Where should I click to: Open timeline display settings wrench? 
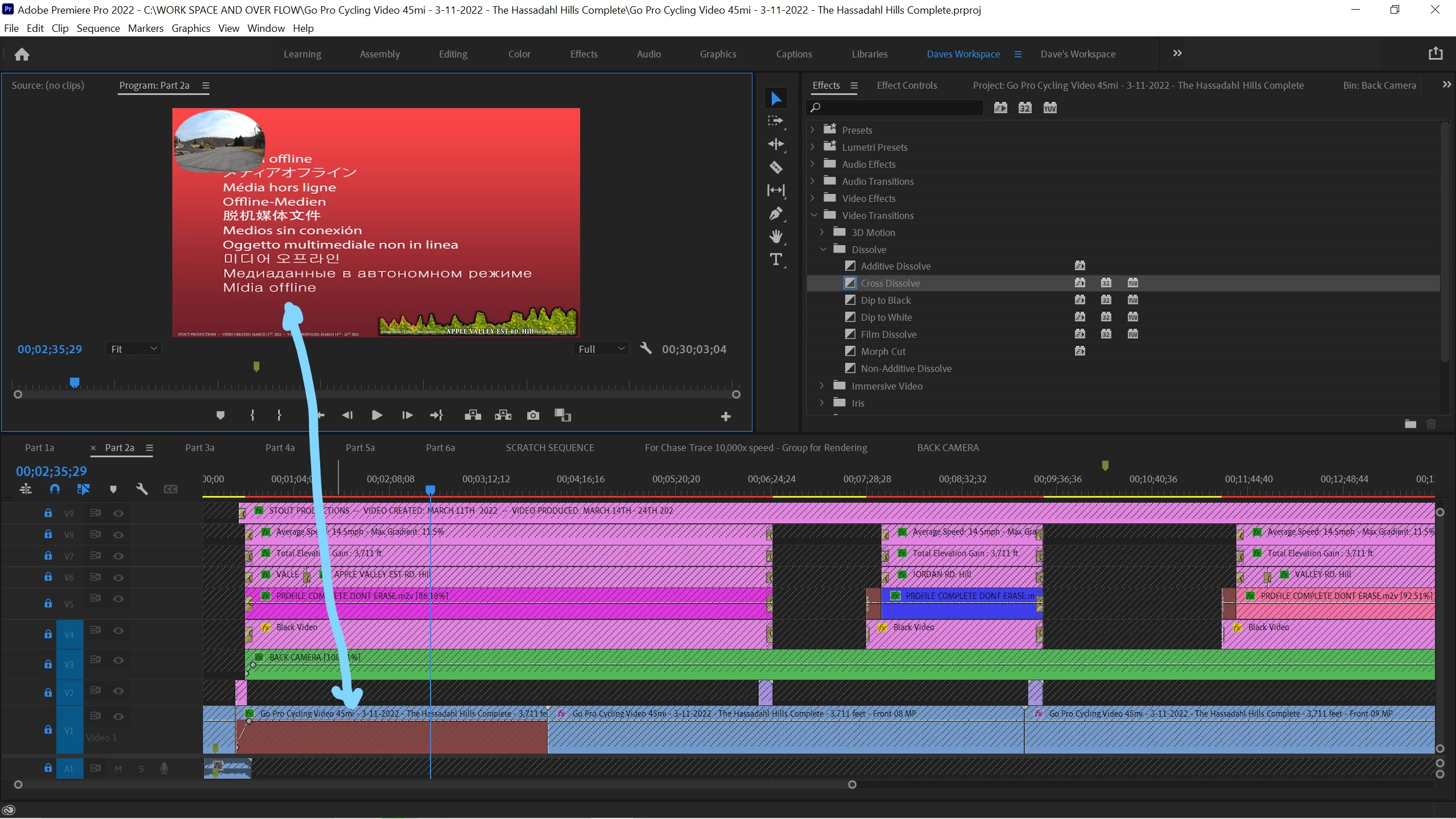(142, 489)
